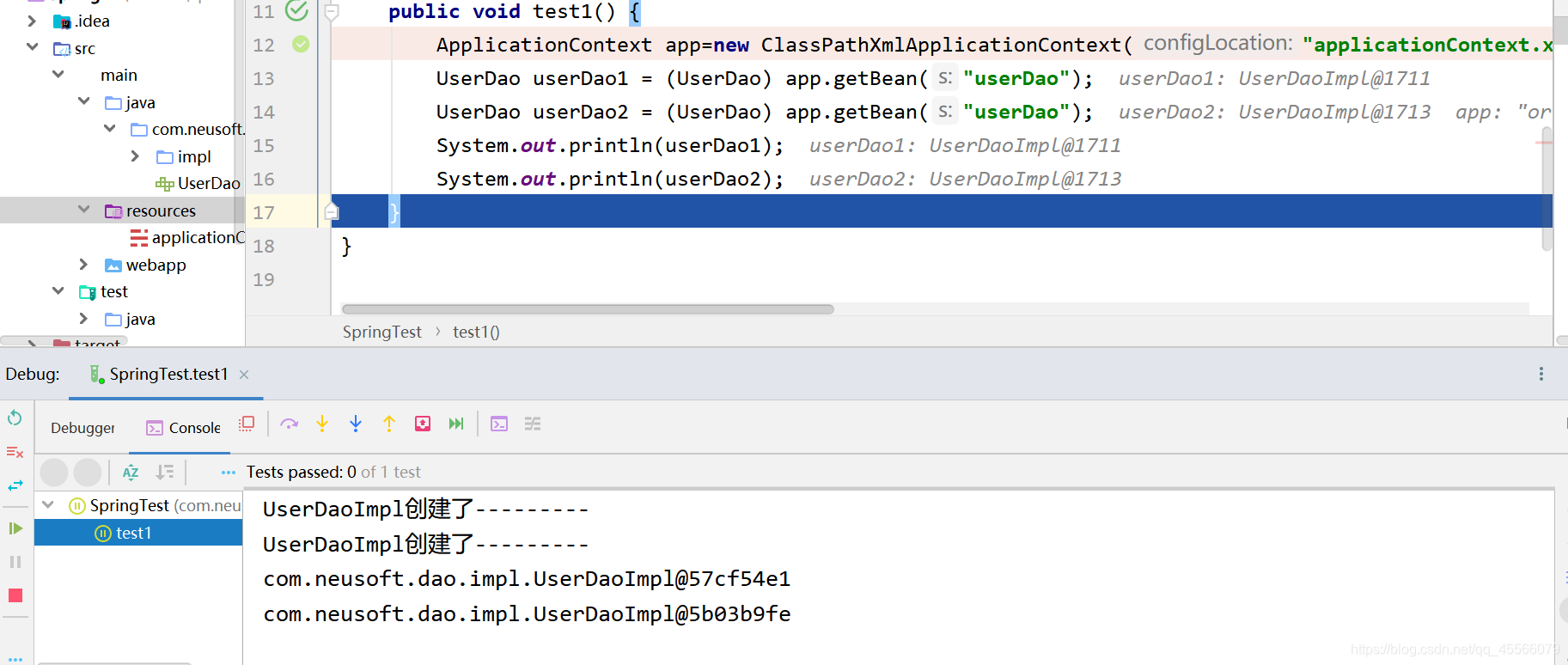This screenshot has width=1568, height=665.
Task: Click the SpringTest breadcrumb
Action: pos(381,332)
